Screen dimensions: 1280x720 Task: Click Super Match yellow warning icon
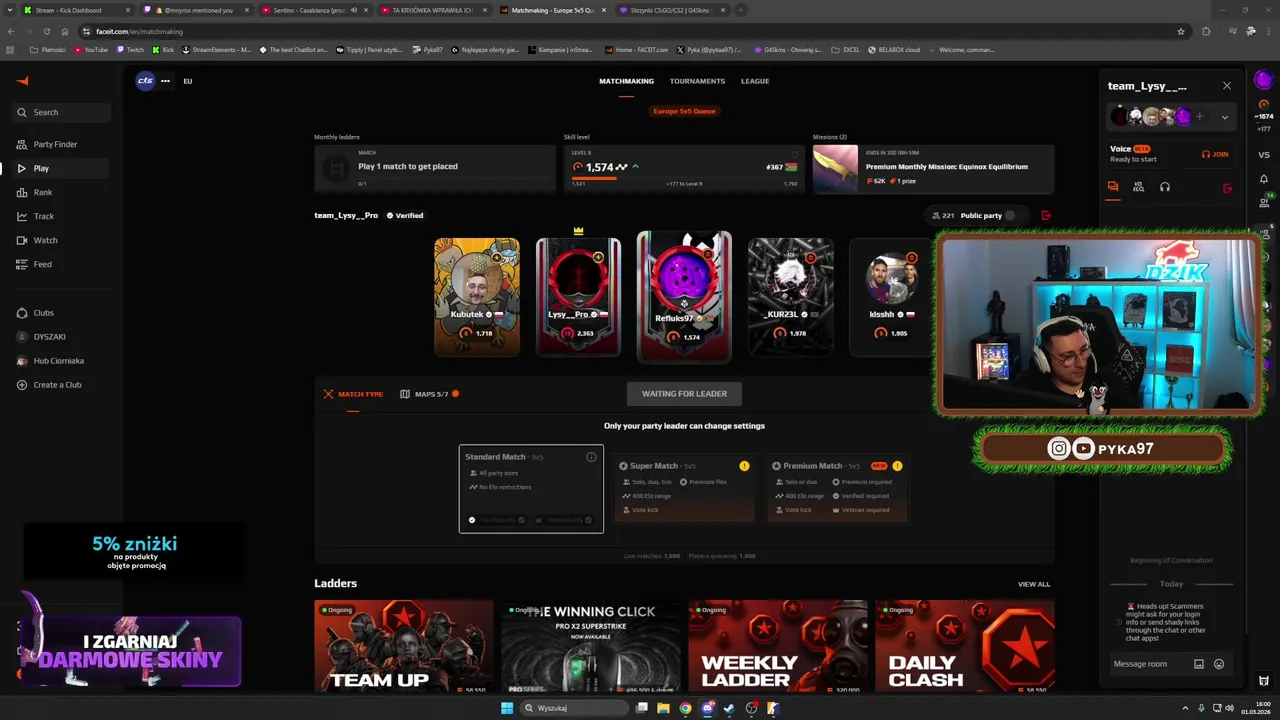coord(744,466)
